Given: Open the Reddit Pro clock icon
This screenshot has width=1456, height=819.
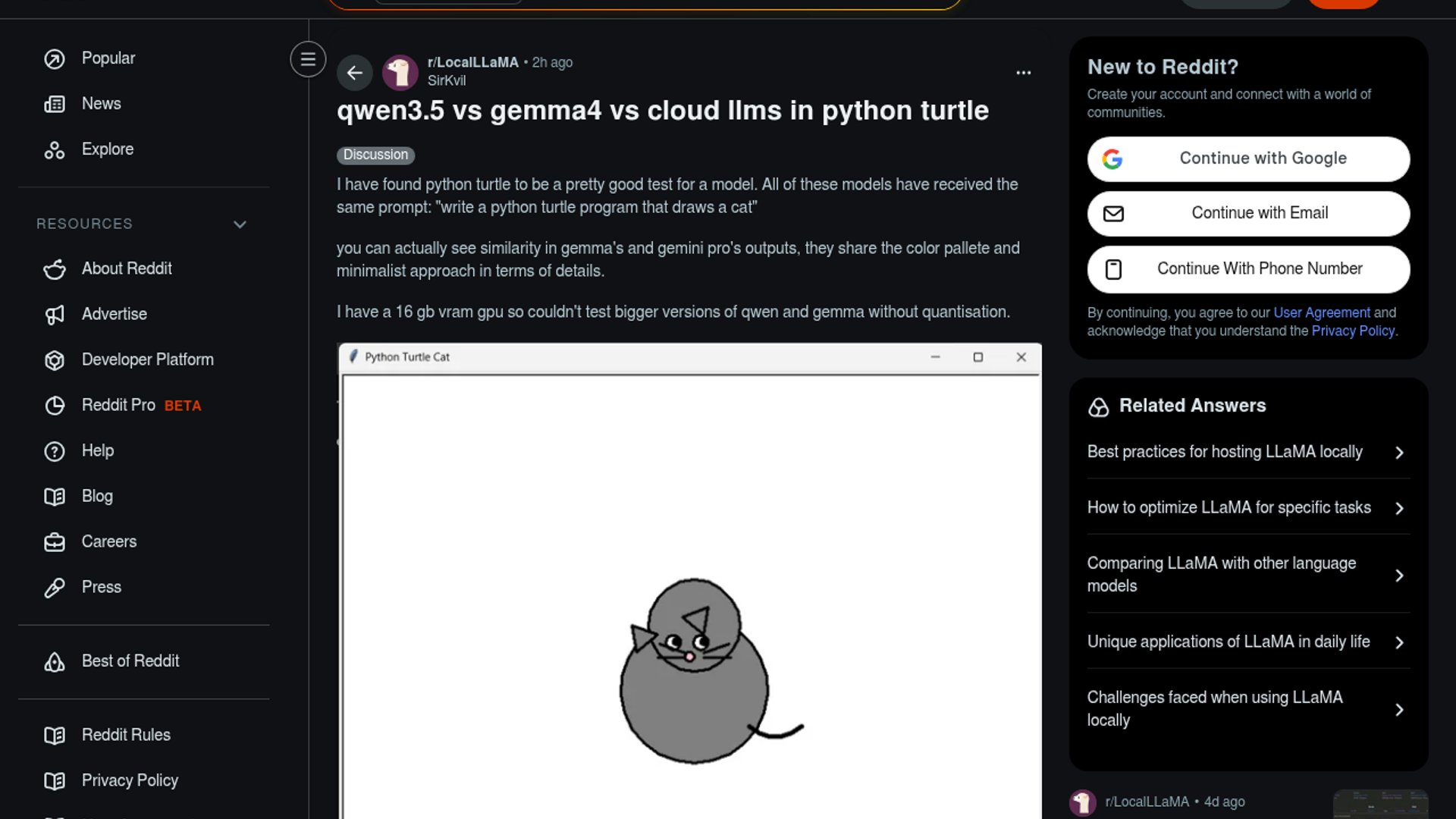Looking at the screenshot, I should pos(55,406).
